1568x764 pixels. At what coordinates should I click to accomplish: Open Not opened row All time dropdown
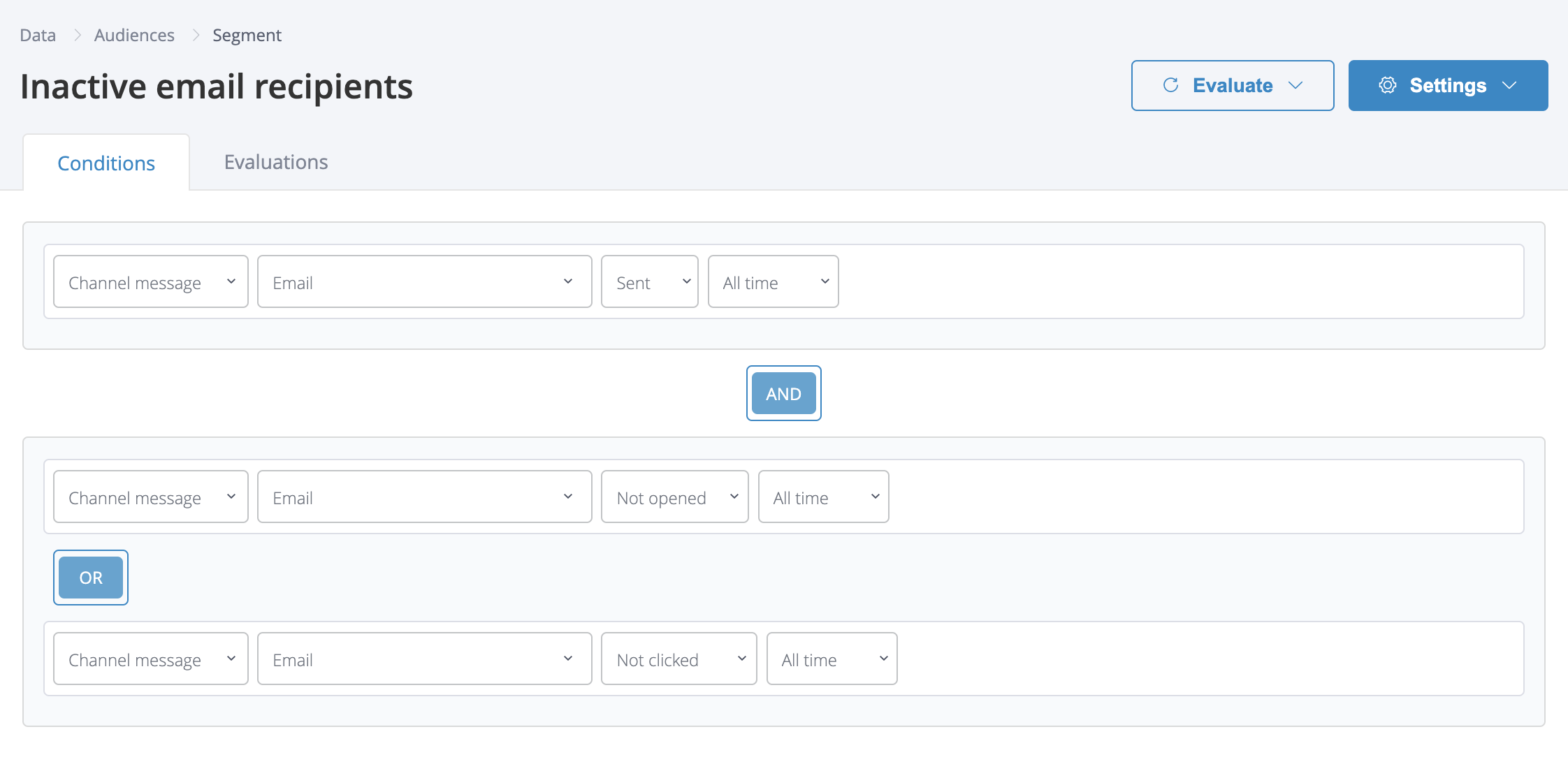click(x=823, y=497)
